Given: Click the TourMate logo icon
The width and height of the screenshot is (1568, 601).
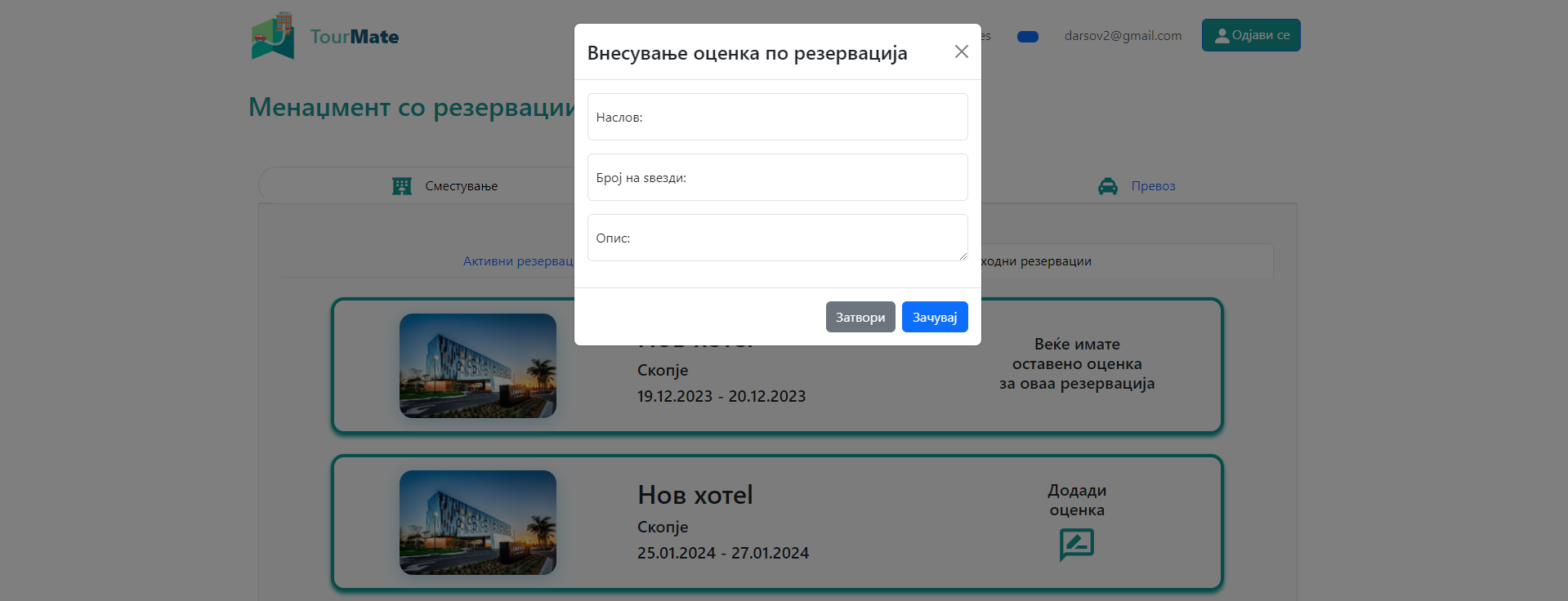Looking at the screenshot, I should click(273, 36).
